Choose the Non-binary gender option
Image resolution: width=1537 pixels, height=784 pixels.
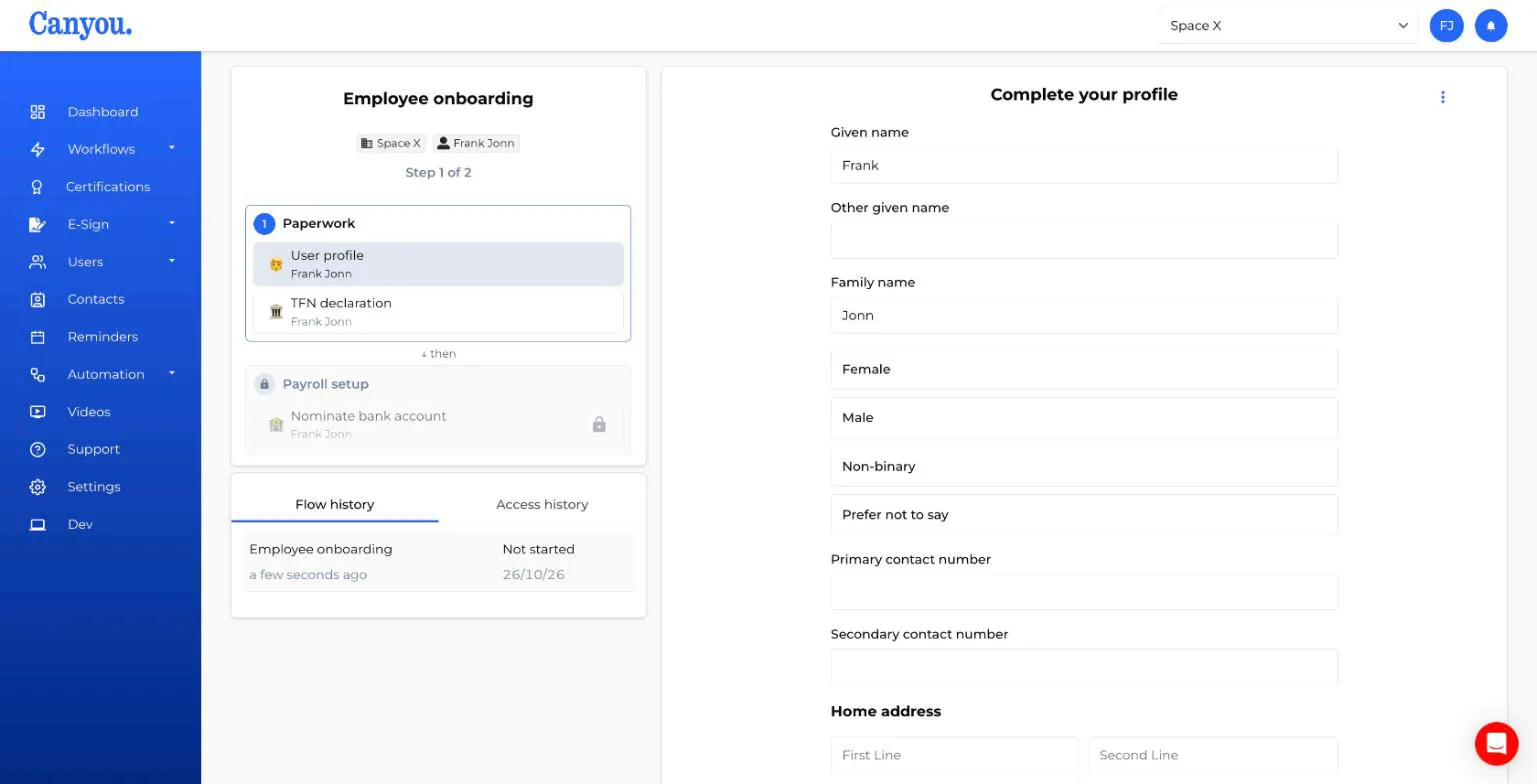coord(1084,466)
